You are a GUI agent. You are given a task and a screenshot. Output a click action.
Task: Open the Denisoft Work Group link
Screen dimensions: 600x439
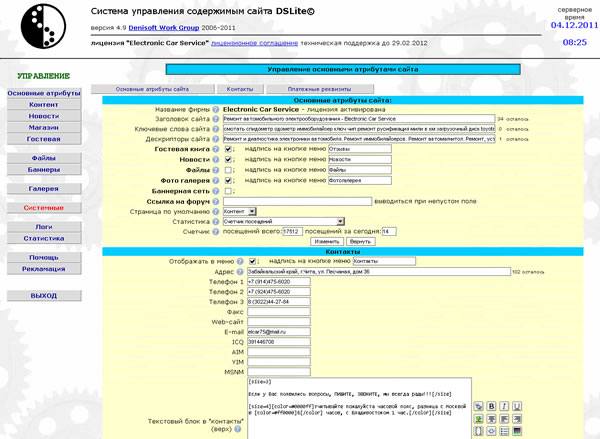[x=164, y=28]
